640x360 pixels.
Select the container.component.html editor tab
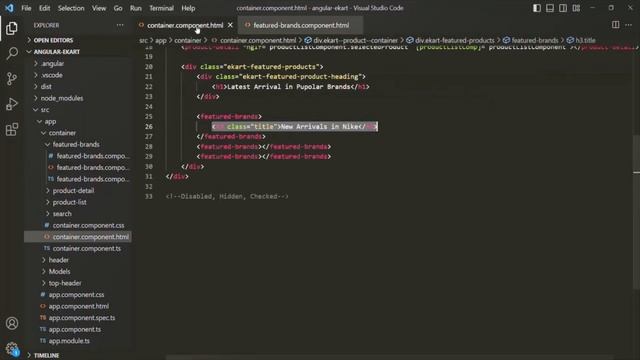pyautogui.click(x=185, y=25)
